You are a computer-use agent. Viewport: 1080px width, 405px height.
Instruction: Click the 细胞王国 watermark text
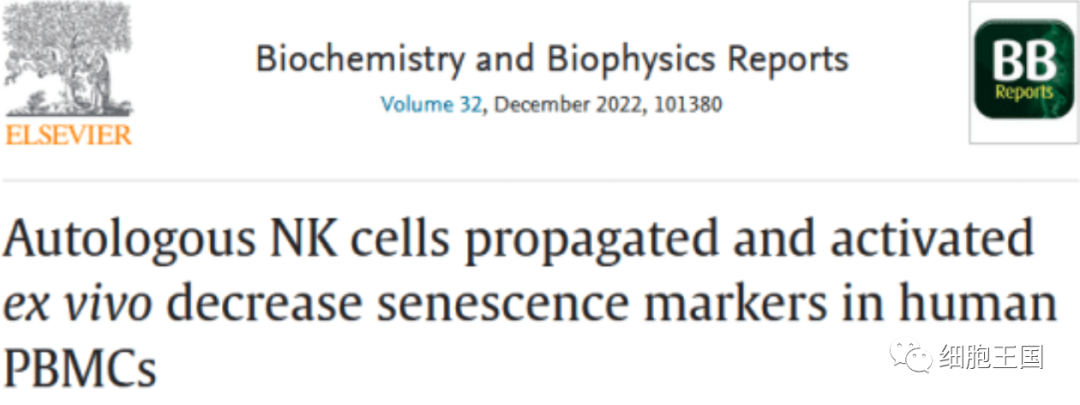pos(990,355)
